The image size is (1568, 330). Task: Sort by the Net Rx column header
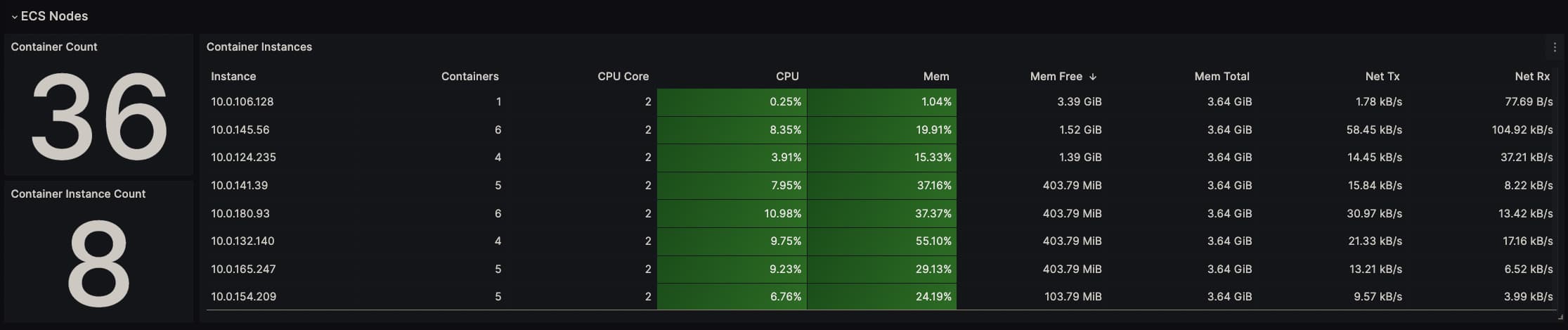click(1532, 76)
